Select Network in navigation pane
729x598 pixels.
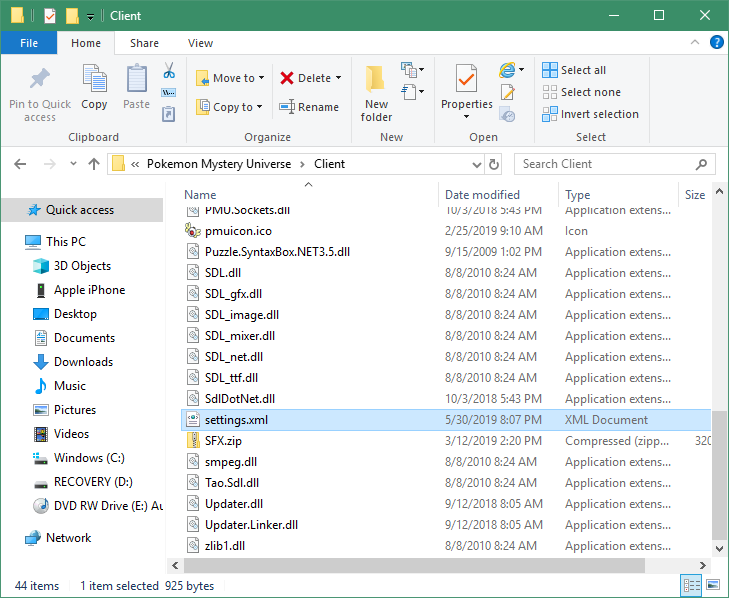tap(68, 538)
